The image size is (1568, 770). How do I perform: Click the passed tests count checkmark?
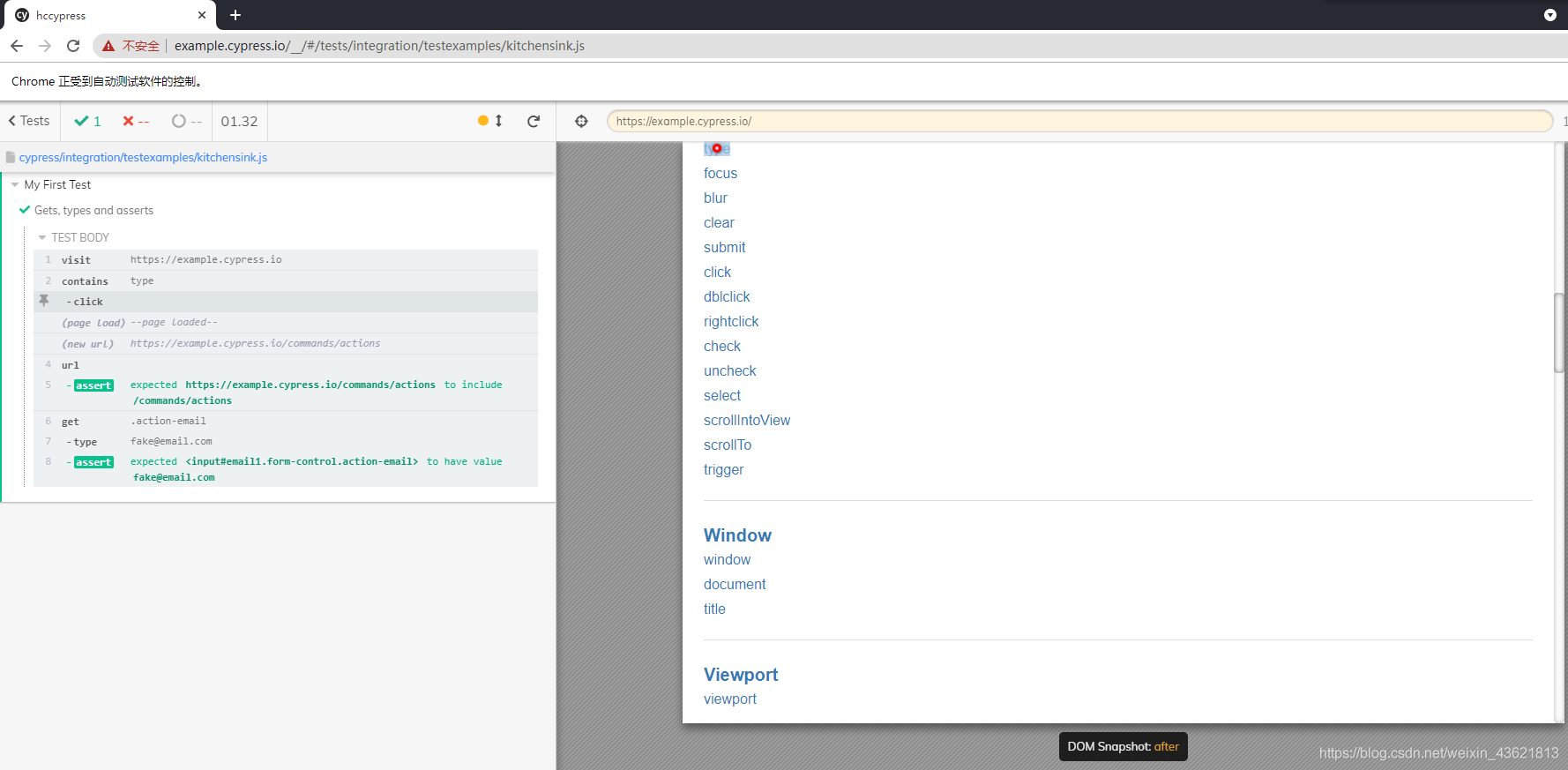(x=87, y=121)
